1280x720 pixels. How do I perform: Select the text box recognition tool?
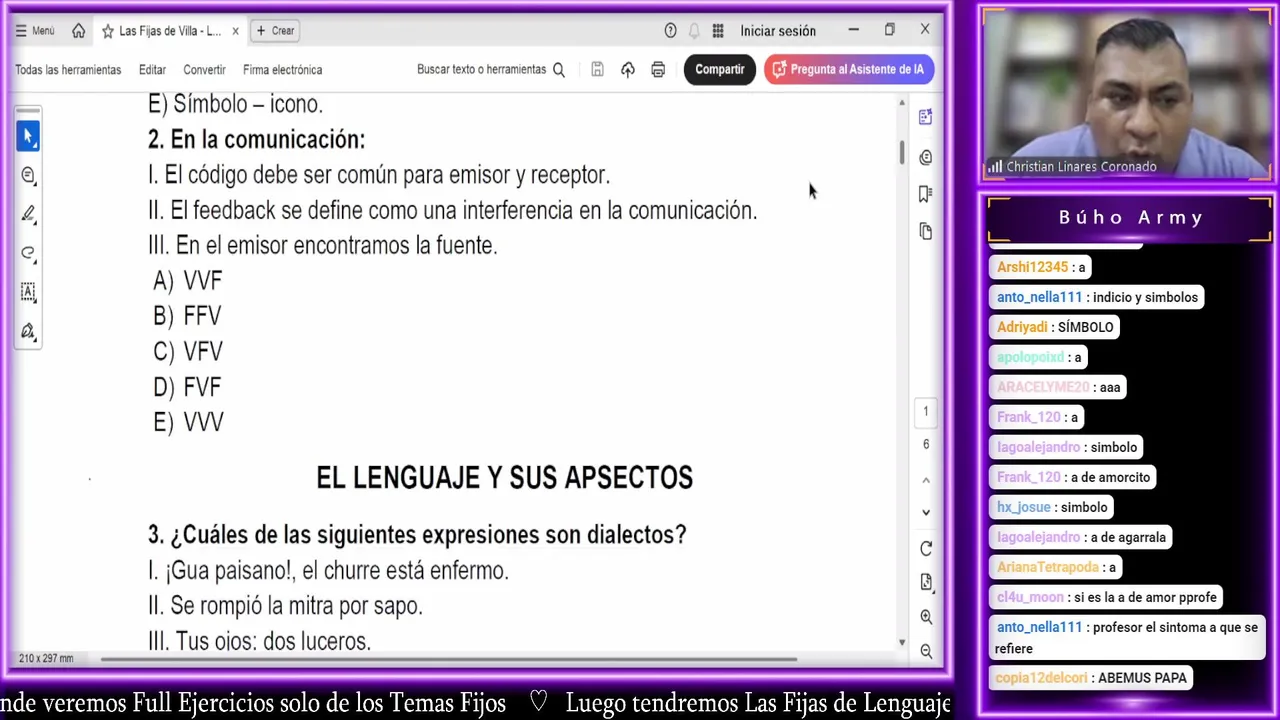tap(28, 292)
